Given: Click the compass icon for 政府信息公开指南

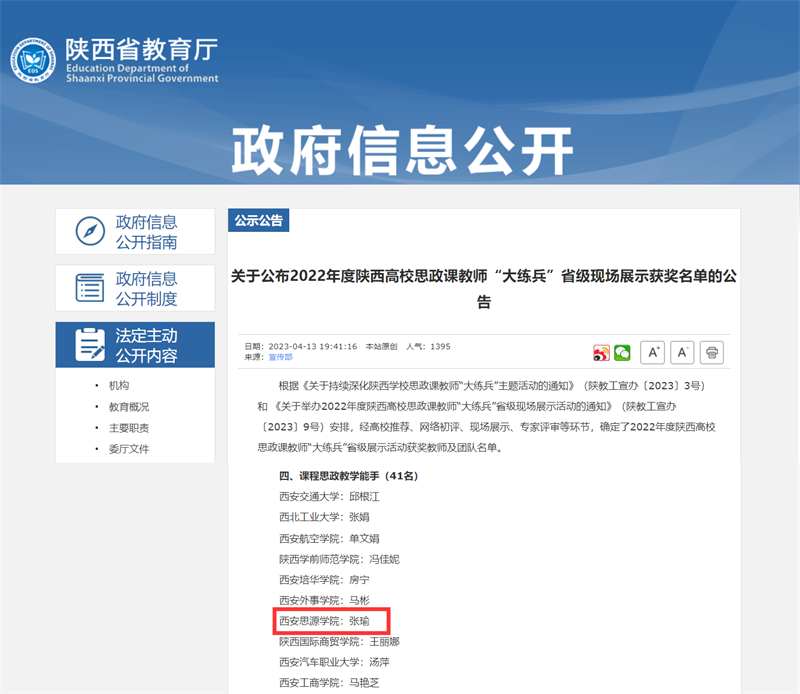Looking at the screenshot, I should [90, 231].
